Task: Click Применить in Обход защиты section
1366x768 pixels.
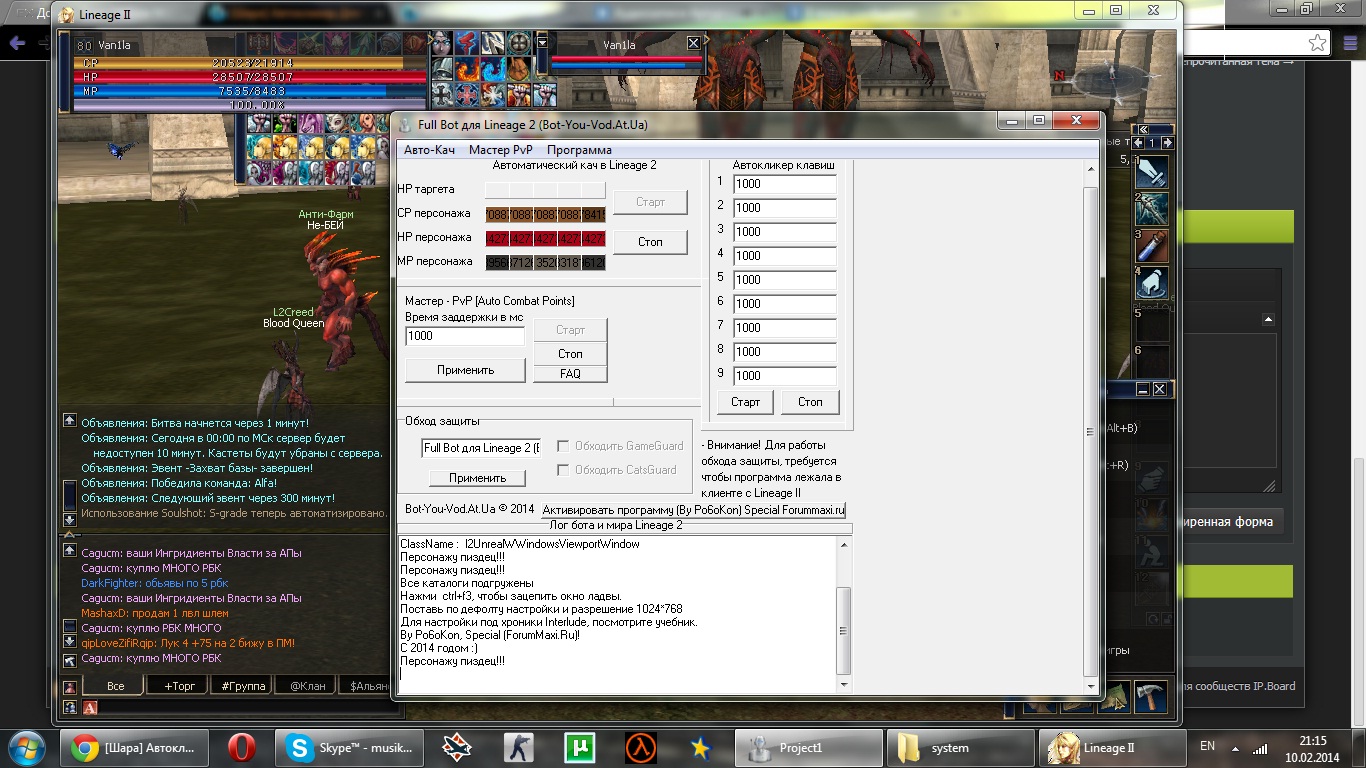Action: 477,478
